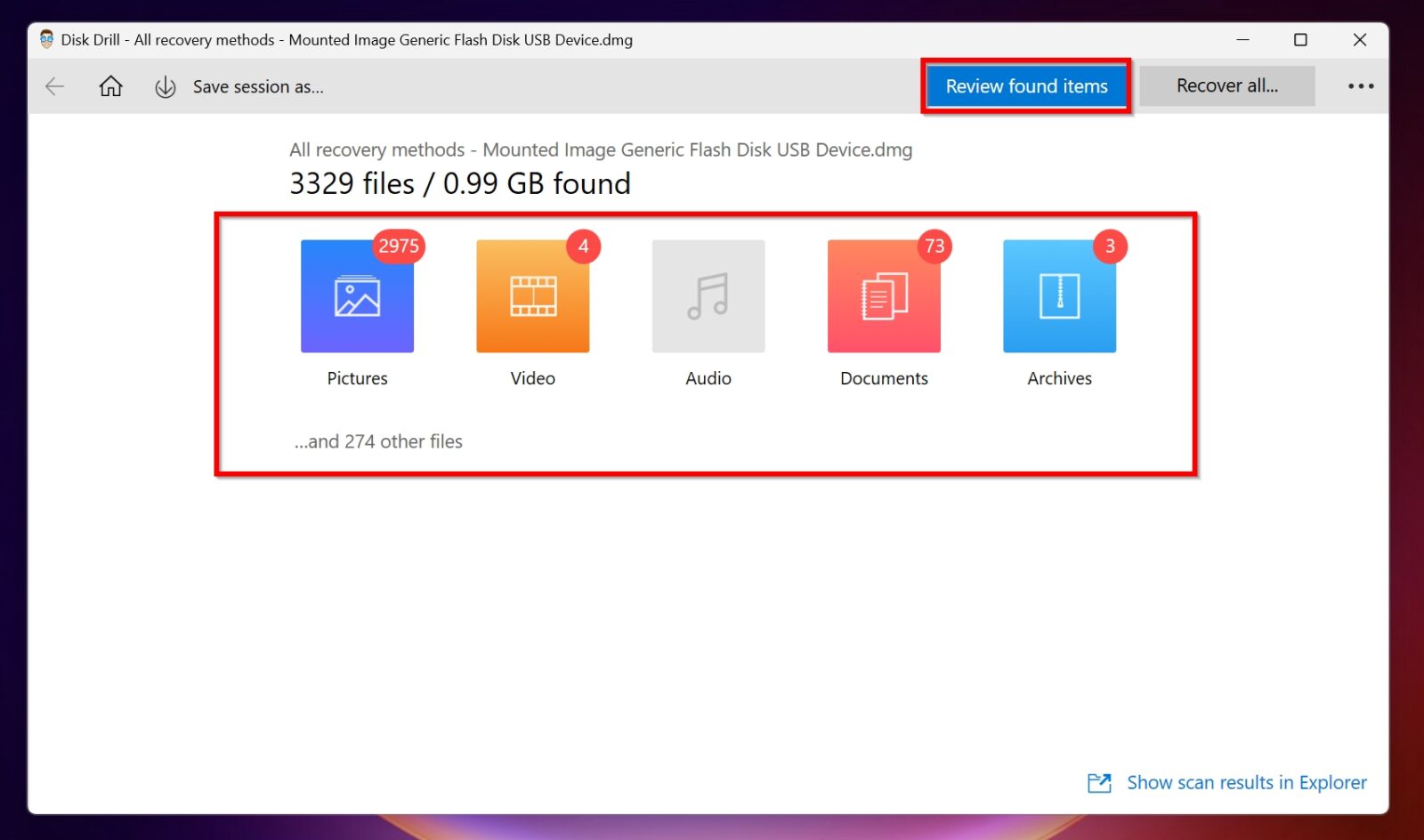The image size is (1424, 840).
Task: Click the 'Audio' label
Action: 708,378
